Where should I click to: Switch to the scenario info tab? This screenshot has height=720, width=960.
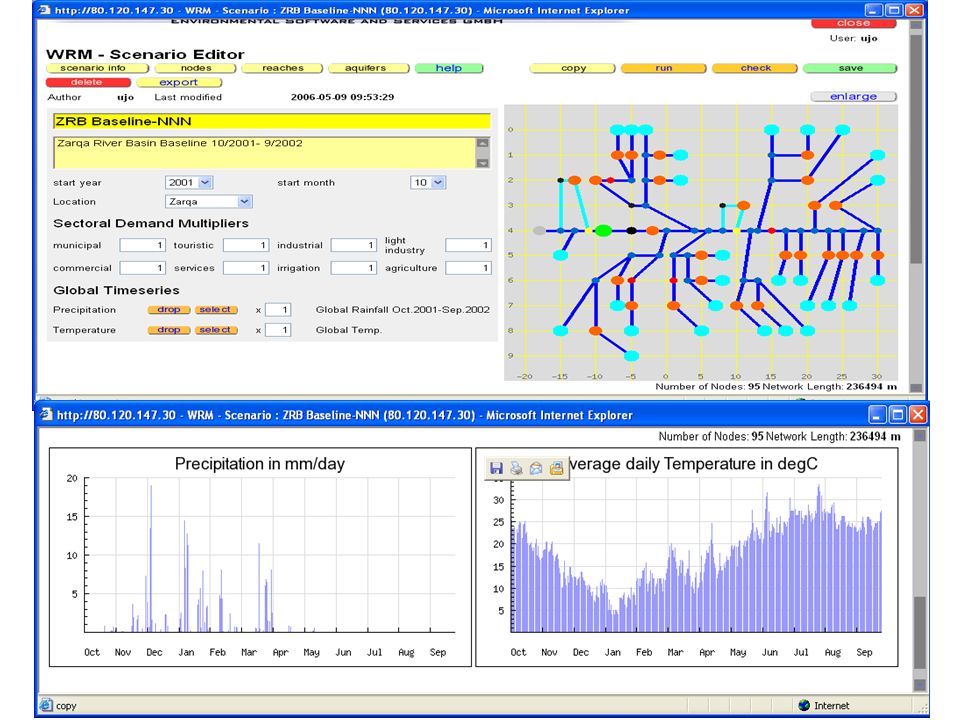pos(97,68)
